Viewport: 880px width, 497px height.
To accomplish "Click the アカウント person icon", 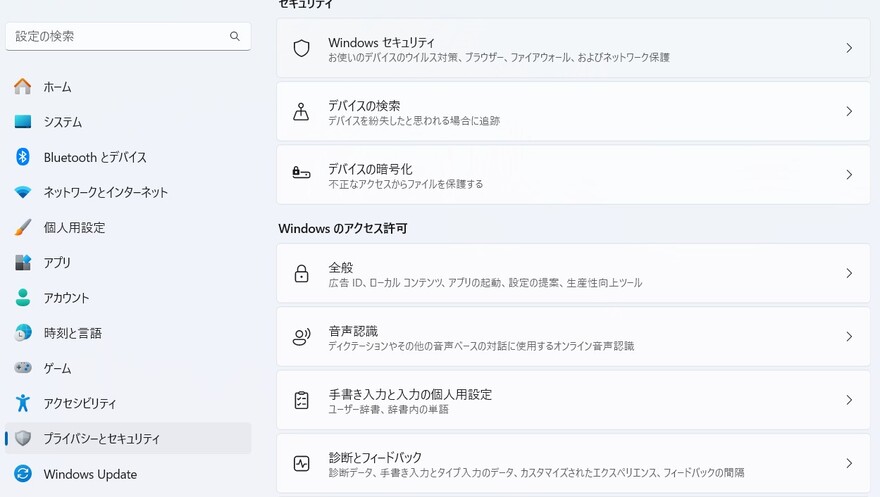I will click(22, 297).
